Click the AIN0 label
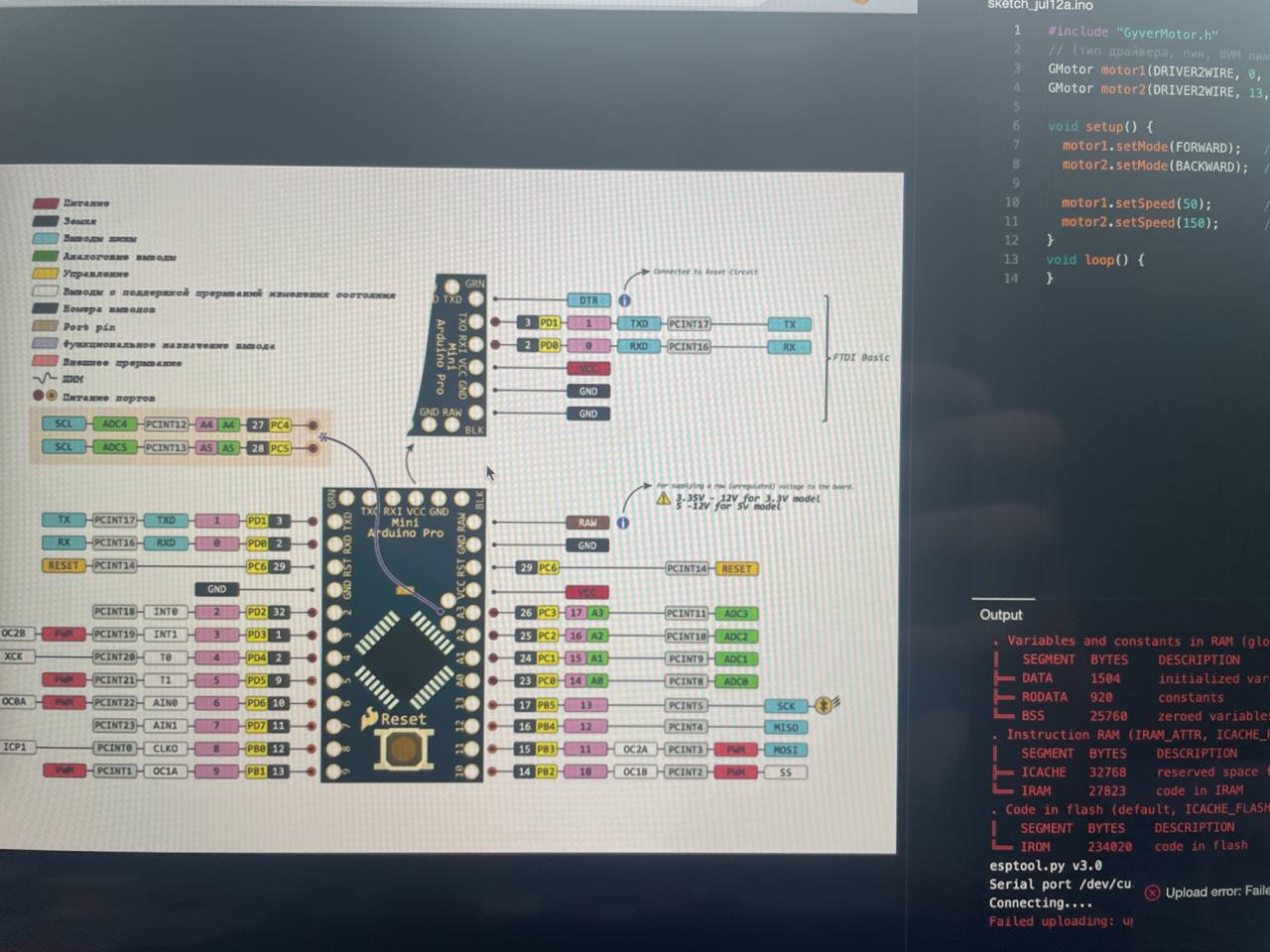 (x=166, y=703)
